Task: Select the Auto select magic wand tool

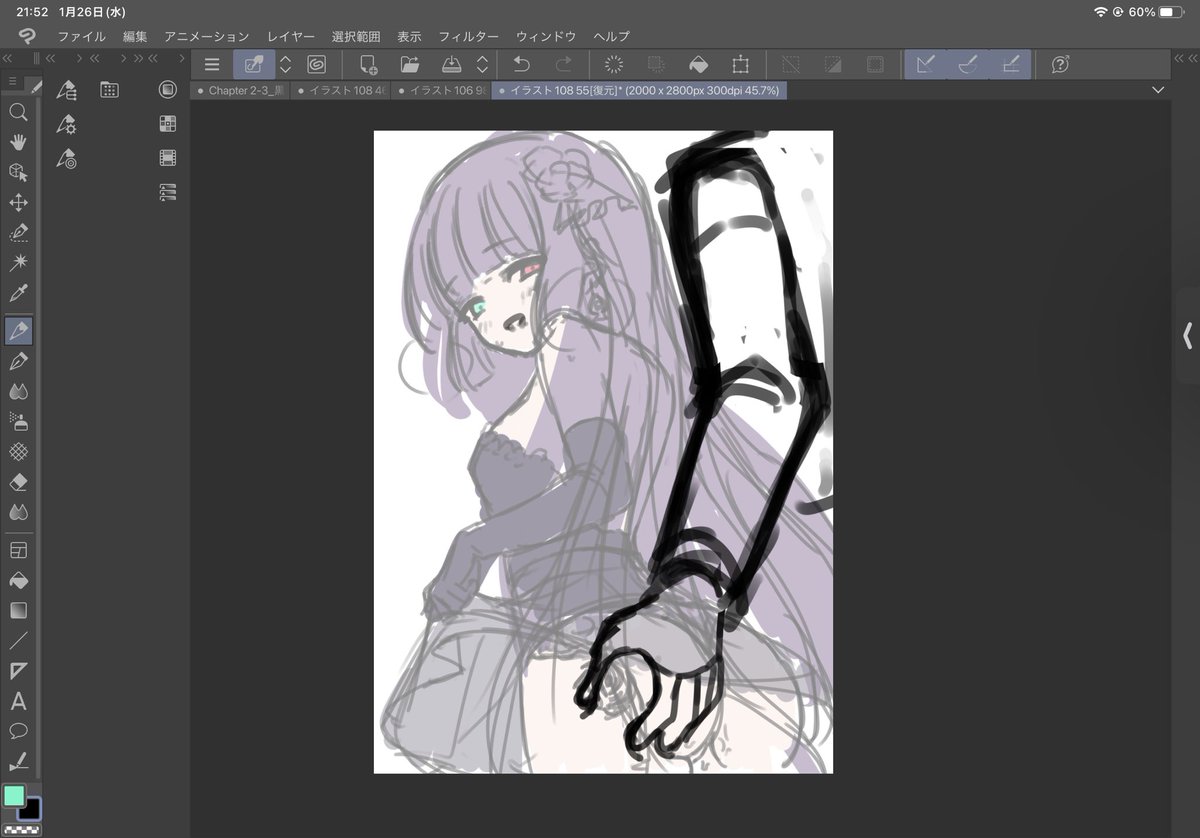Action: coord(18,263)
